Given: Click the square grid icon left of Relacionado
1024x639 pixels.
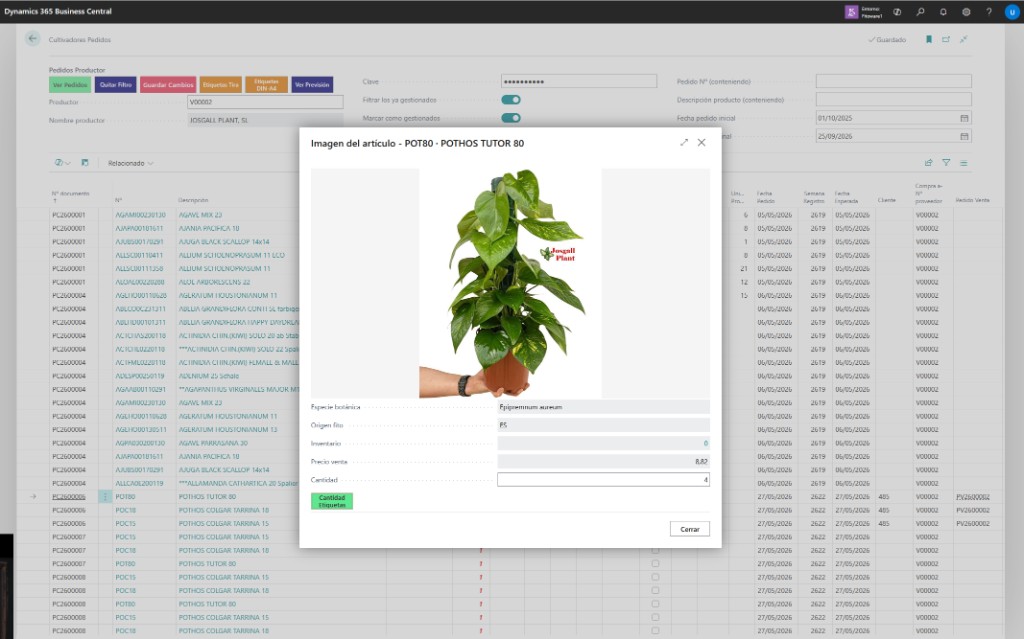Looking at the screenshot, I should point(85,163).
